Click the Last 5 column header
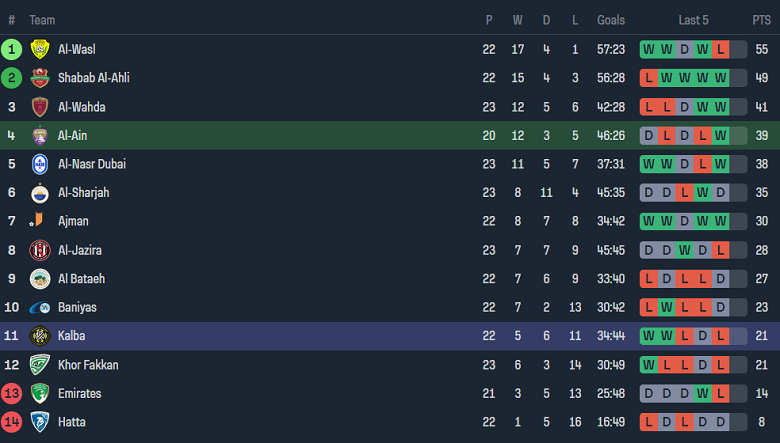The height and width of the screenshot is (443, 780). coord(694,20)
